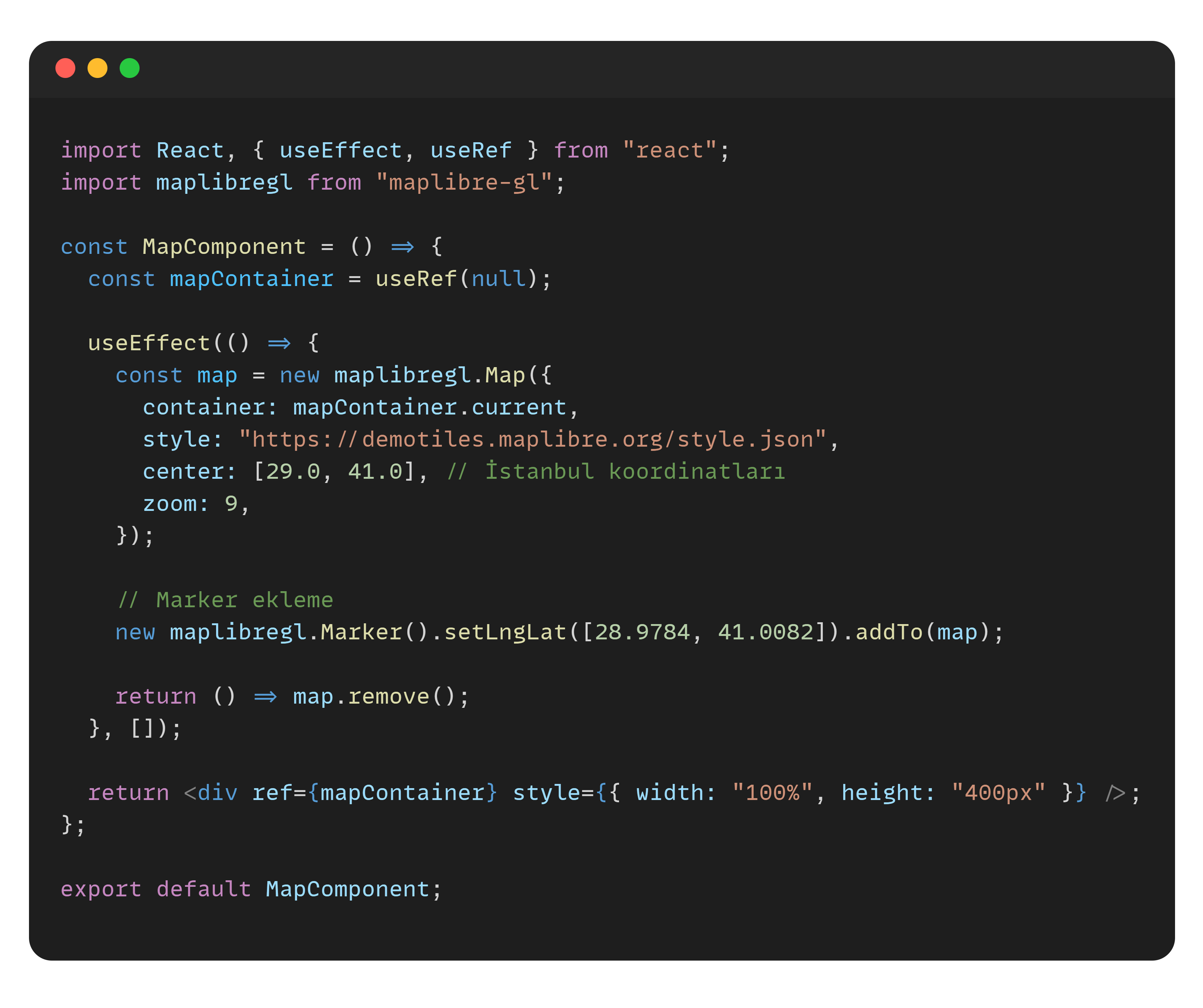Click the setLngLat method call
Viewport: 1203px width, 1008px height.
click(x=505, y=632)
